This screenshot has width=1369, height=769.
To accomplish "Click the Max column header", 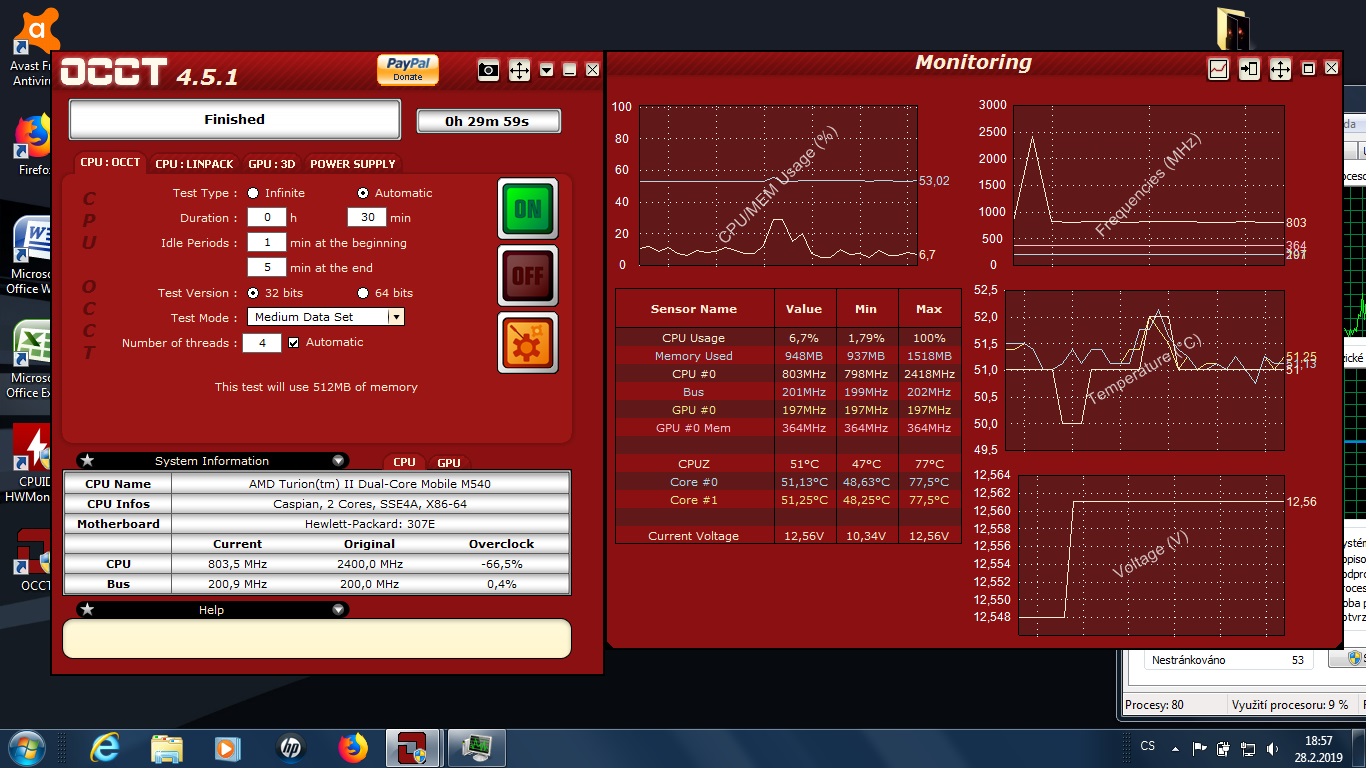I will coord(929,309).
